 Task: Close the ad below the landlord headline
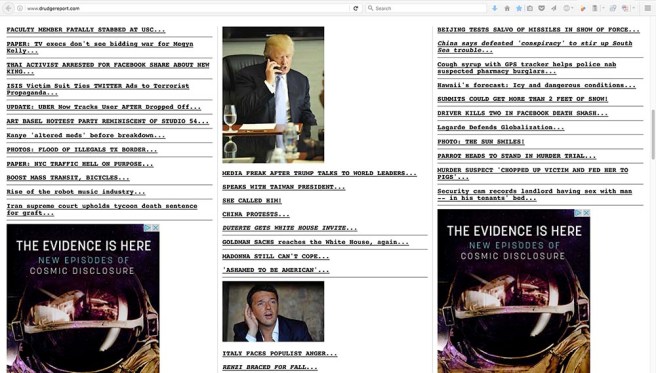[587, 213]
